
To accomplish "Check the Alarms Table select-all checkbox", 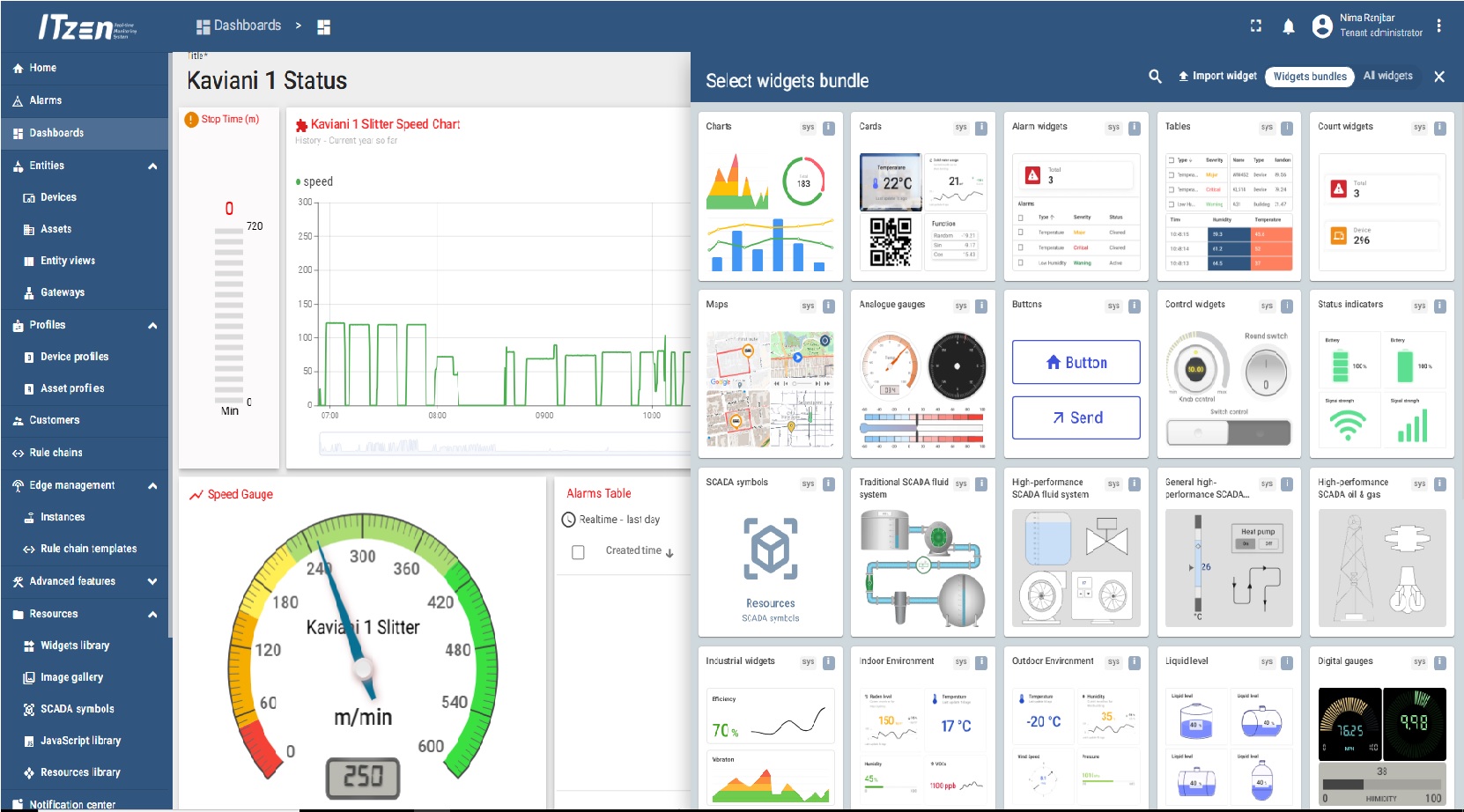I will [578, 552].
